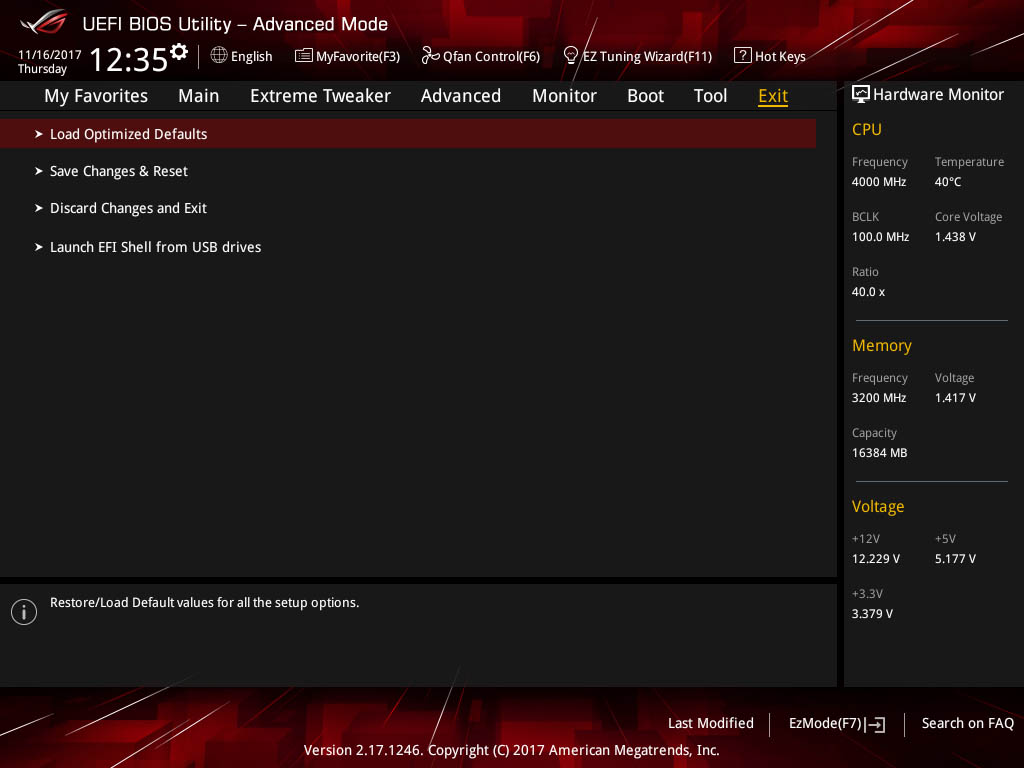Open the Monitor tab
The image size is (1024, 768).
pyautogui.click(x=564, y=96)
